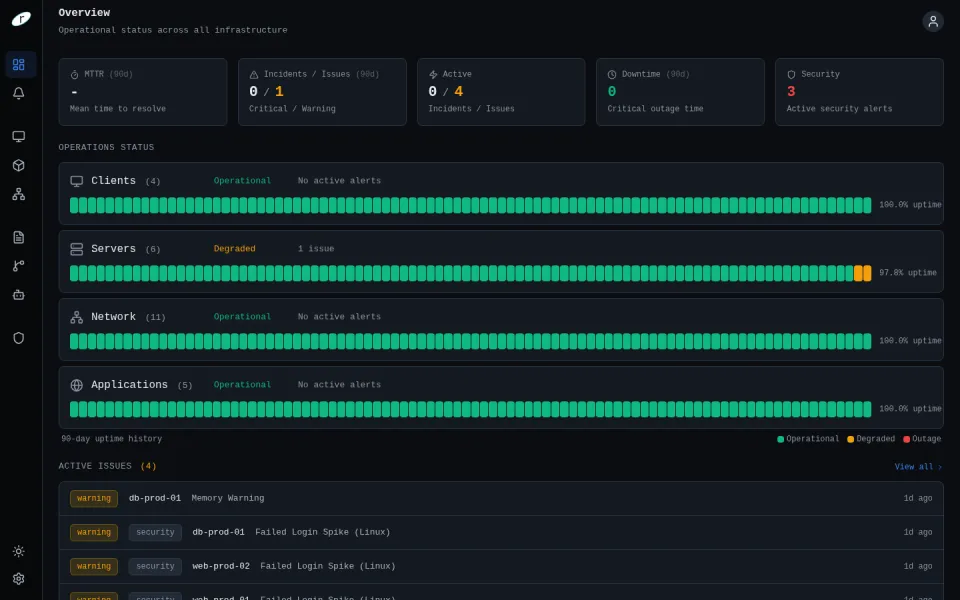Open the db-prod-01 Memory Warning issue

click(x=501, y=498)
